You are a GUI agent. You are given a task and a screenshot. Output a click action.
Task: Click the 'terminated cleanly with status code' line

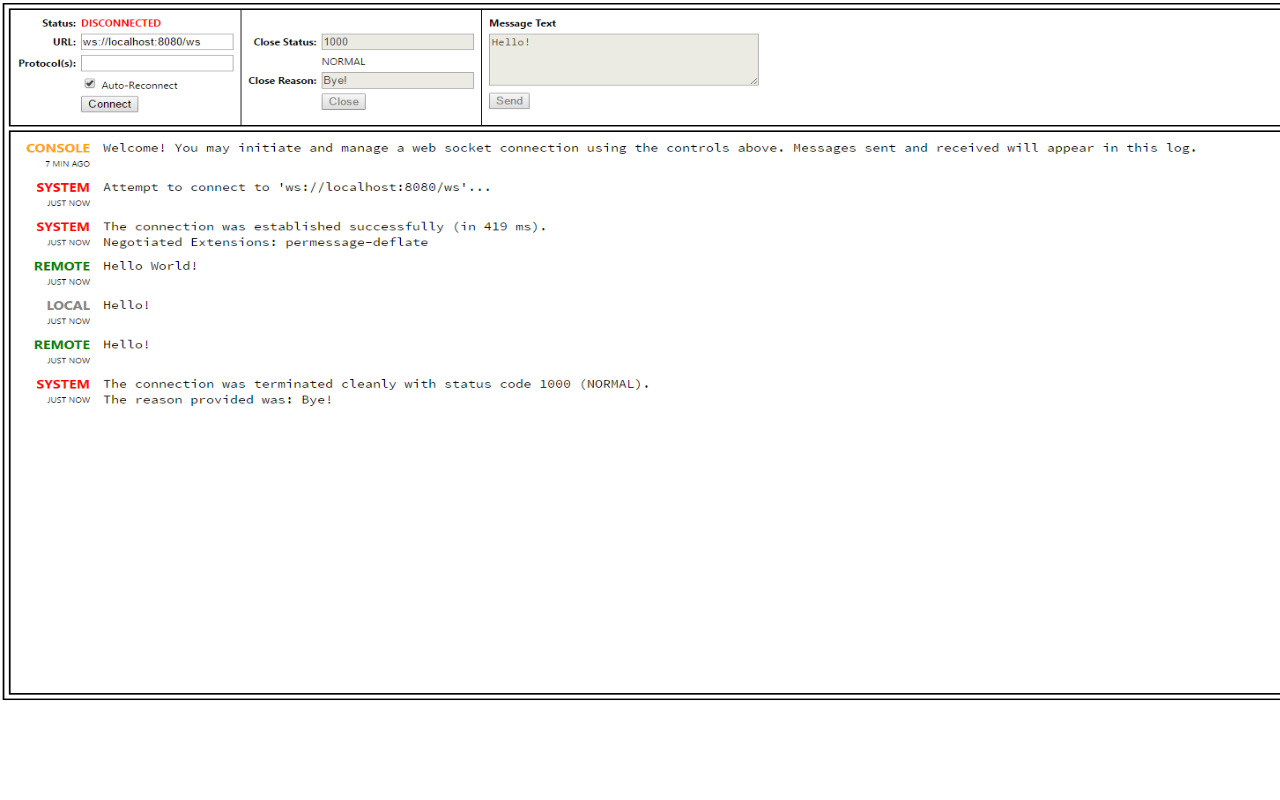(376, 384)
